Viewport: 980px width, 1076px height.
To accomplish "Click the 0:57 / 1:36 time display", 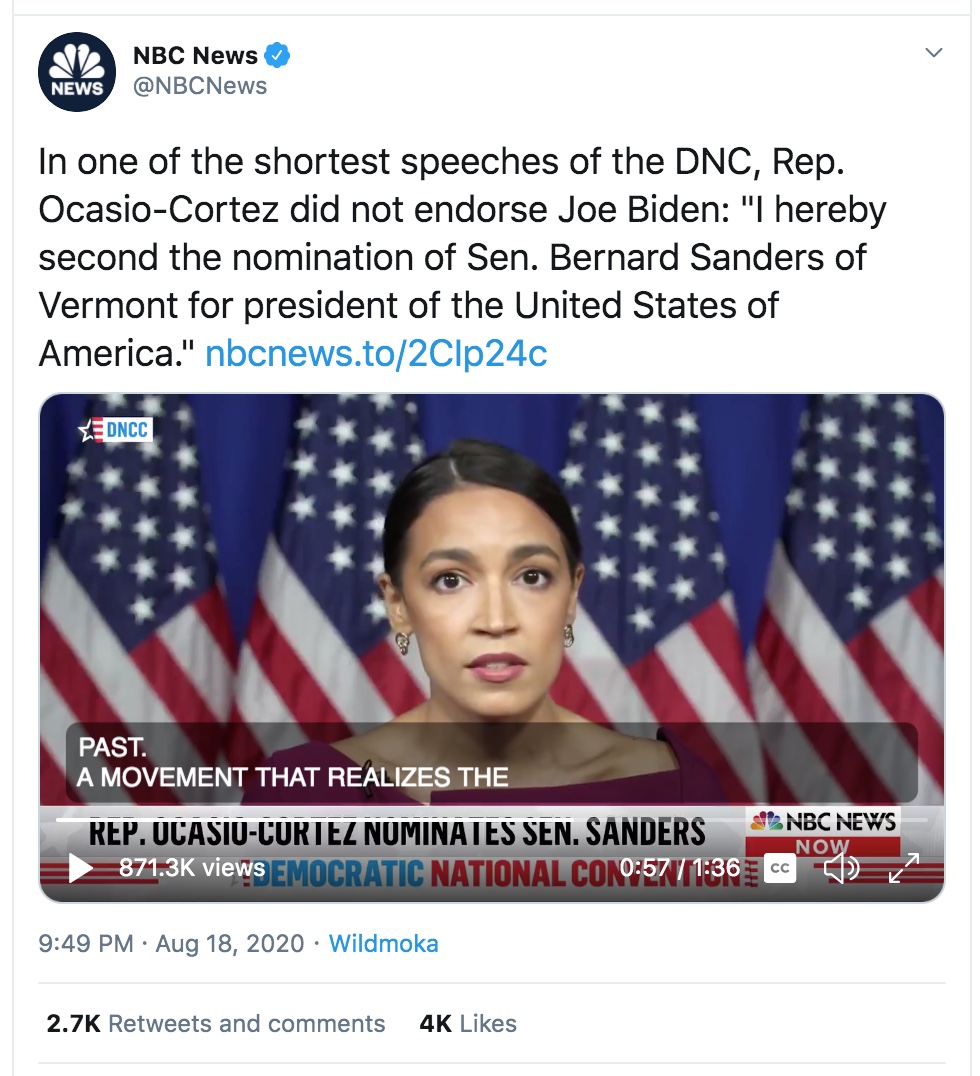I will tap(680, 868).
